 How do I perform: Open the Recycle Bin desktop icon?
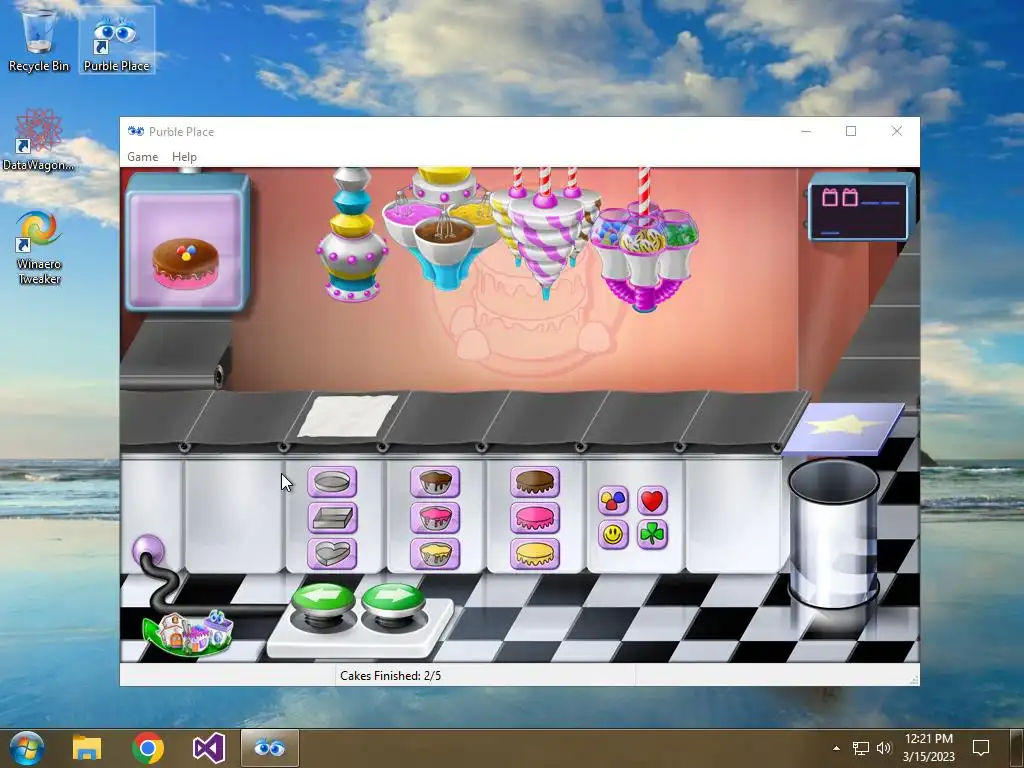39,40
